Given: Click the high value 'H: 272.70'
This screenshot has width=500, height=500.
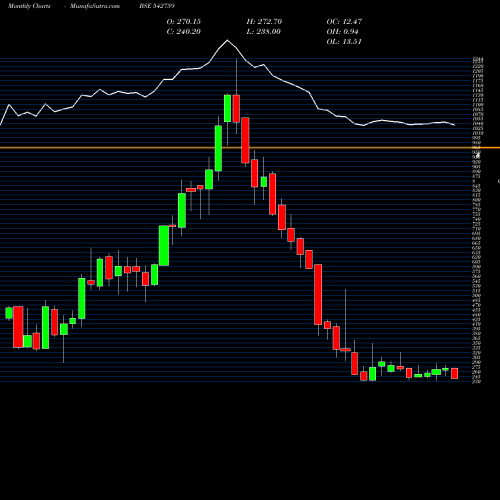Looking at the screenshot, I should coord(264,22).
